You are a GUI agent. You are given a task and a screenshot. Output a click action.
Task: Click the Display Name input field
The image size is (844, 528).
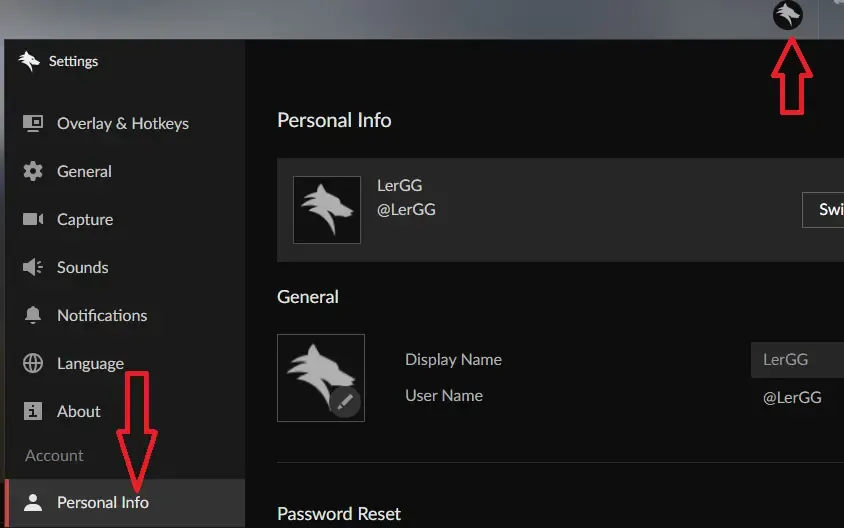pyautogui.click(x=797, y=359)
